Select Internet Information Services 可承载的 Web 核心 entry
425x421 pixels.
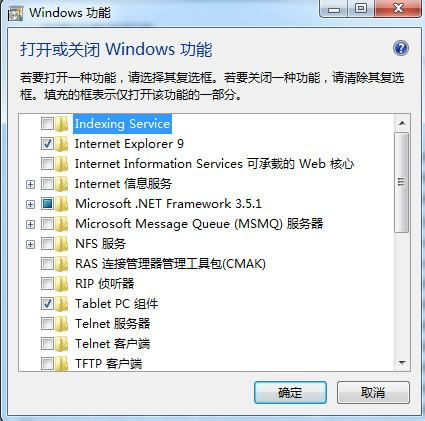(214, 164)
